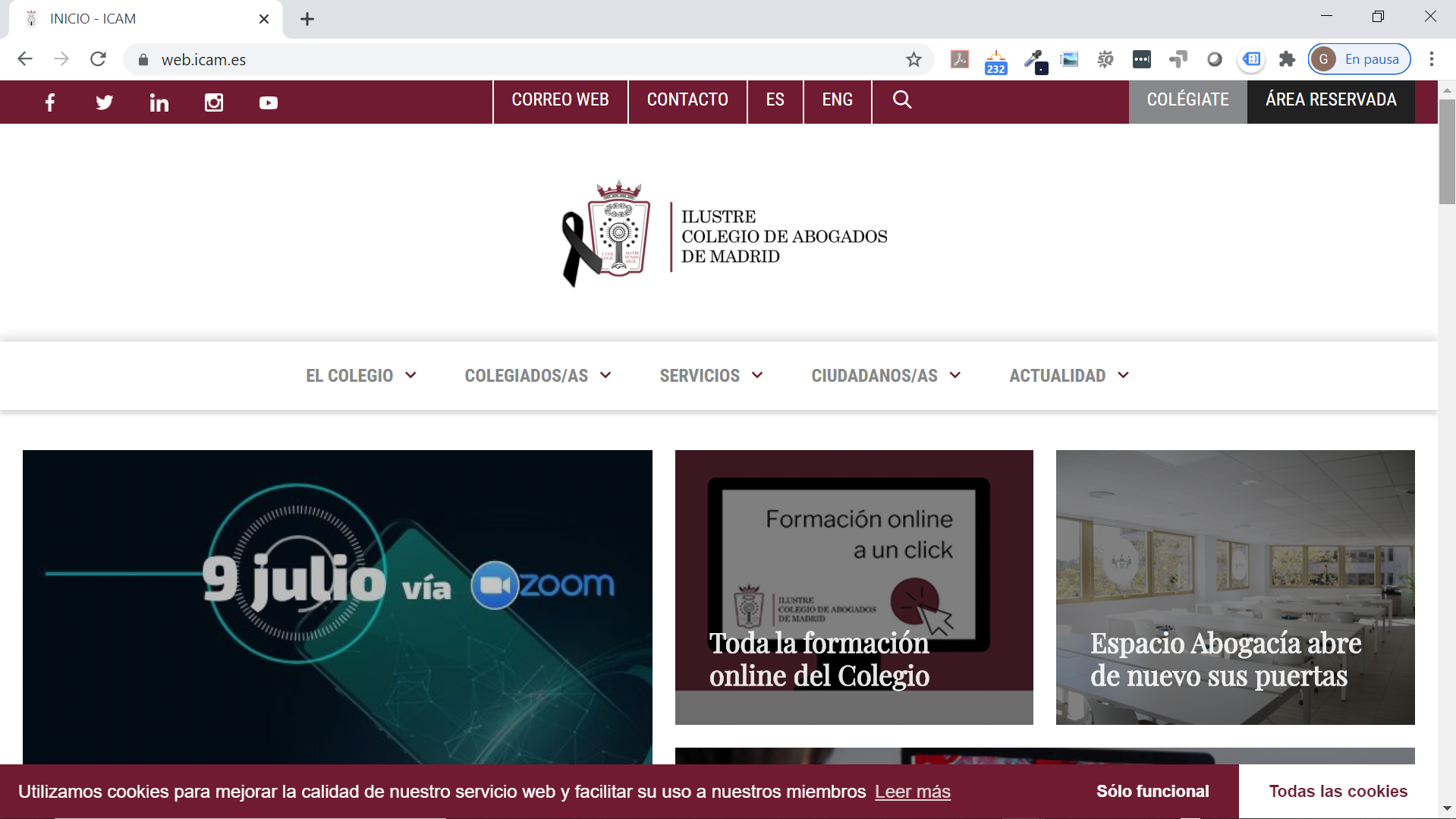This screenshot has height=819, width=1456.
Task: Open the blue highlighted extension icon
Action: pyautogui.click(x=1252, y=59)
